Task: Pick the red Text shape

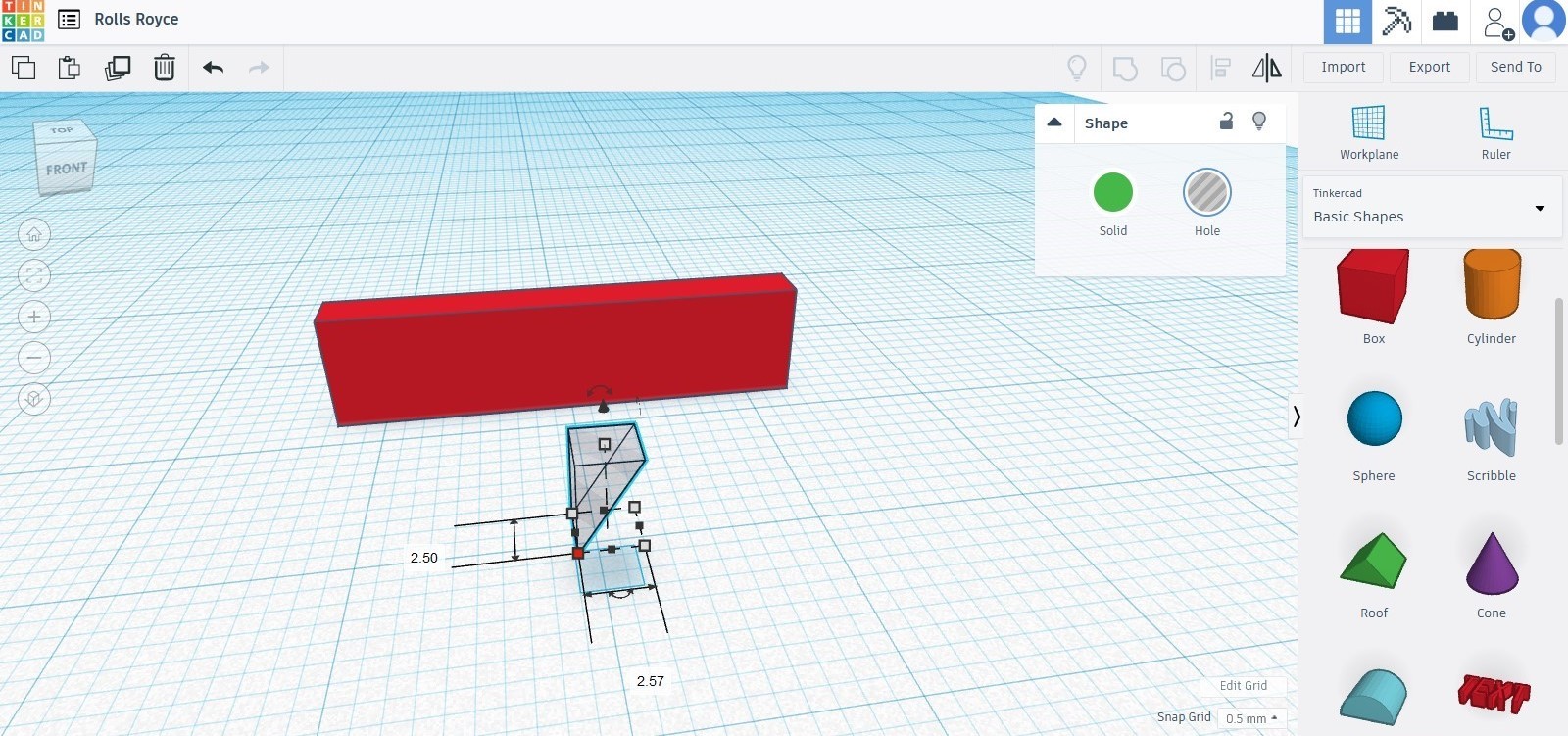Action: point(1493,692)
